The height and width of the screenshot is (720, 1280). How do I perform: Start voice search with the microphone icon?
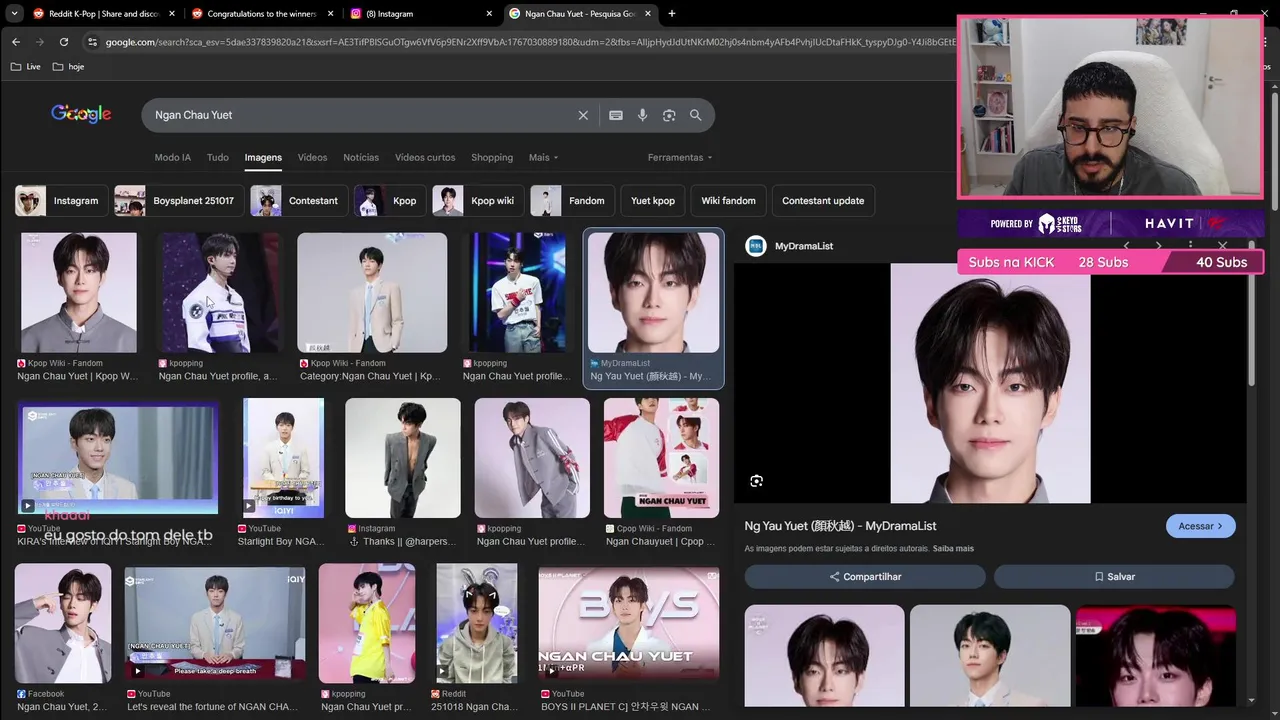coord(642,115)
